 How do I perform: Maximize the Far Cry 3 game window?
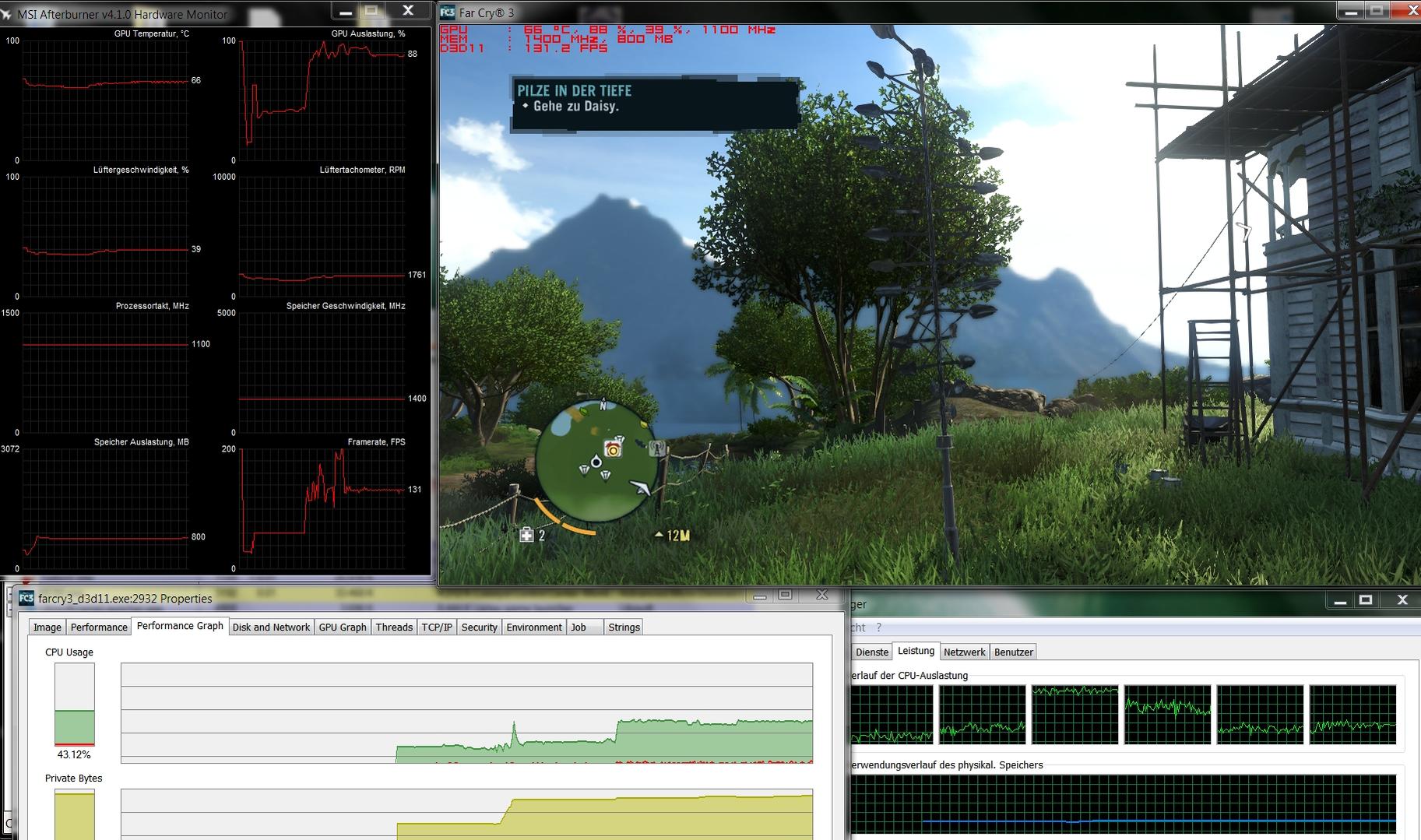[1377, 11]
